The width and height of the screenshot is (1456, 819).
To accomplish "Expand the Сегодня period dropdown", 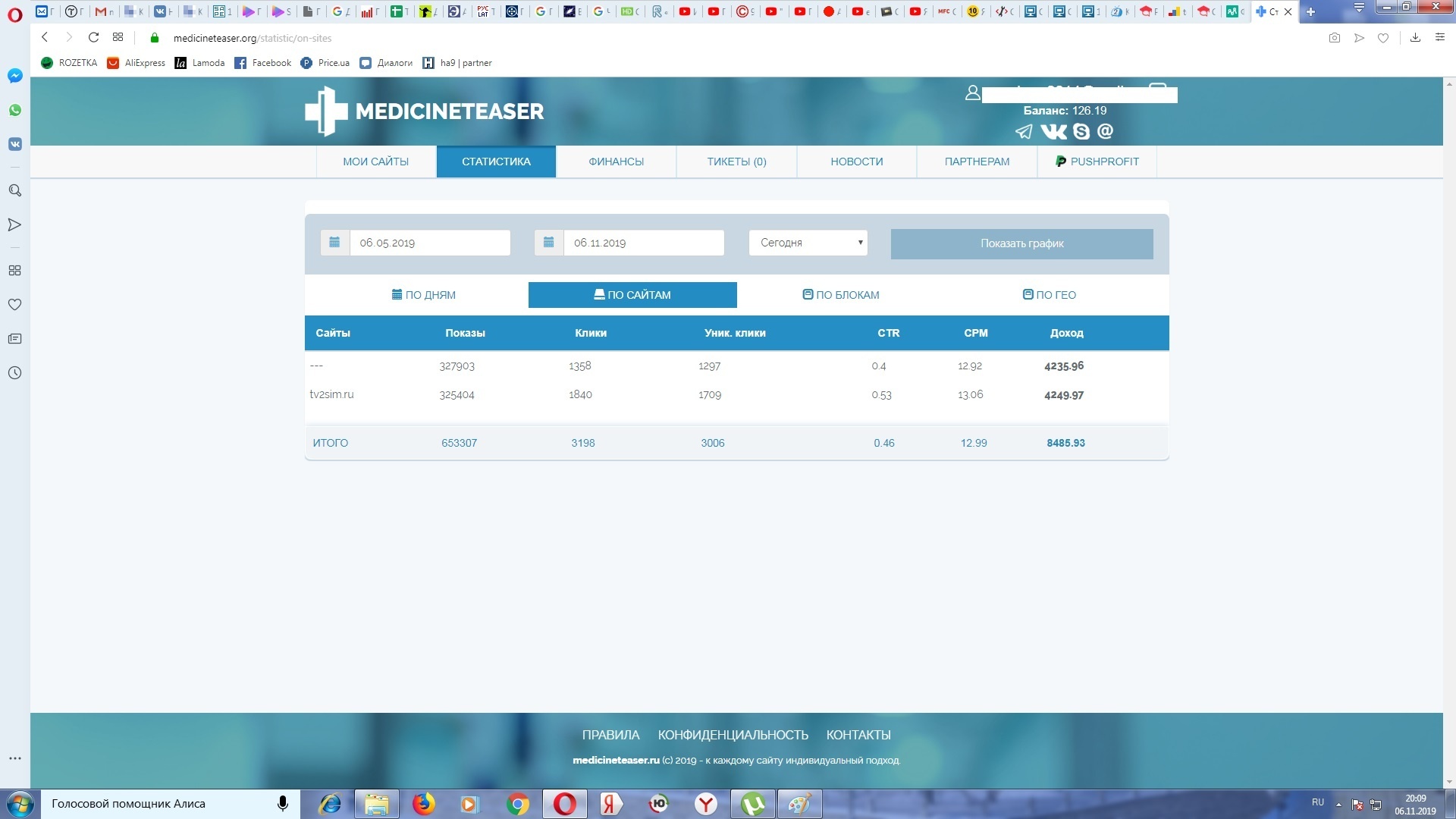I will [808, 243].
